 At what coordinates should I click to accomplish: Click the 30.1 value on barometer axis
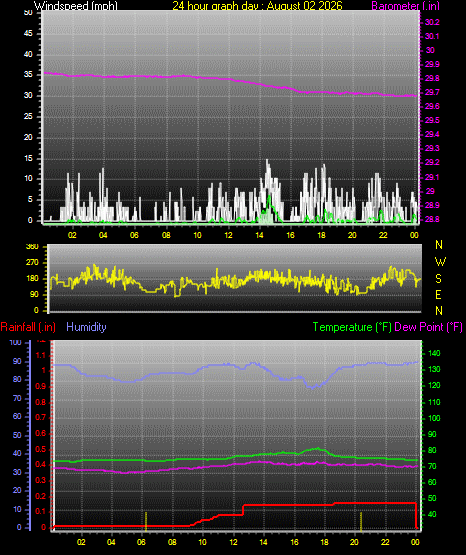[432, 36]
